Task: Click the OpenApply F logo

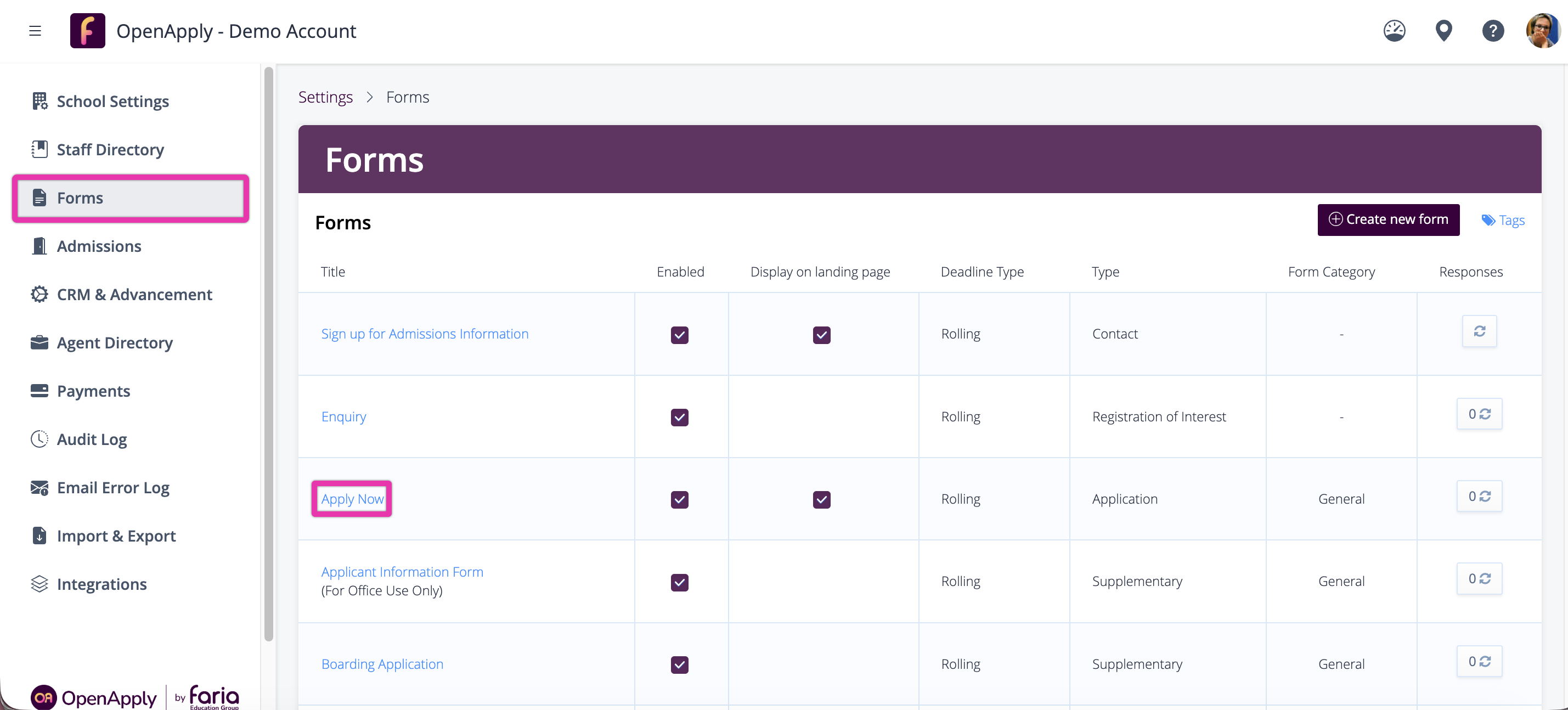Action: click(87, 30)
